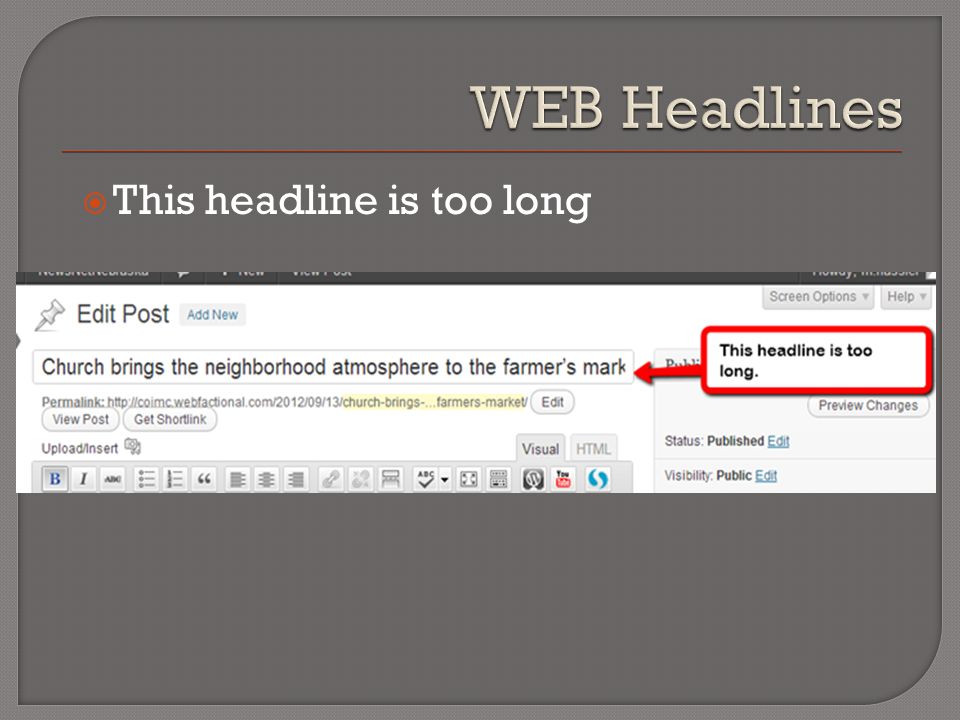The image size is (960, 720).
Task: Open the Screen Options panel
Action: 818,297
